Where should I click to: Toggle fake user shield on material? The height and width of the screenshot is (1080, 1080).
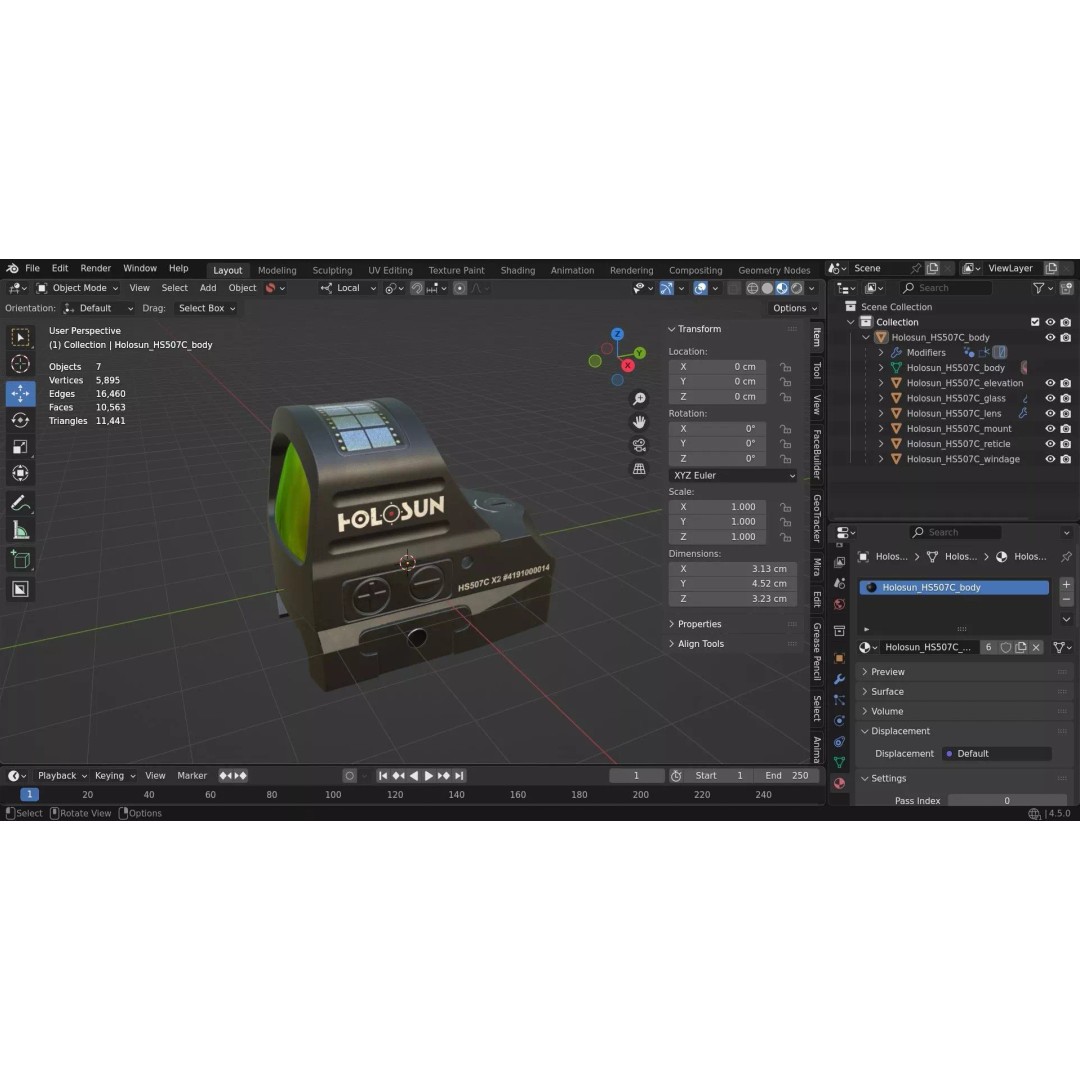point(1006,647)
